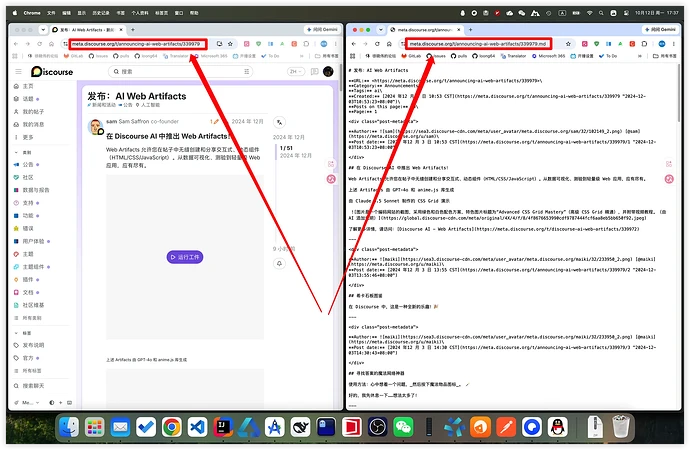This screenshot has height=450, width=690.
Task: Open Chrome from the Dock
Action: coord(172,427)
